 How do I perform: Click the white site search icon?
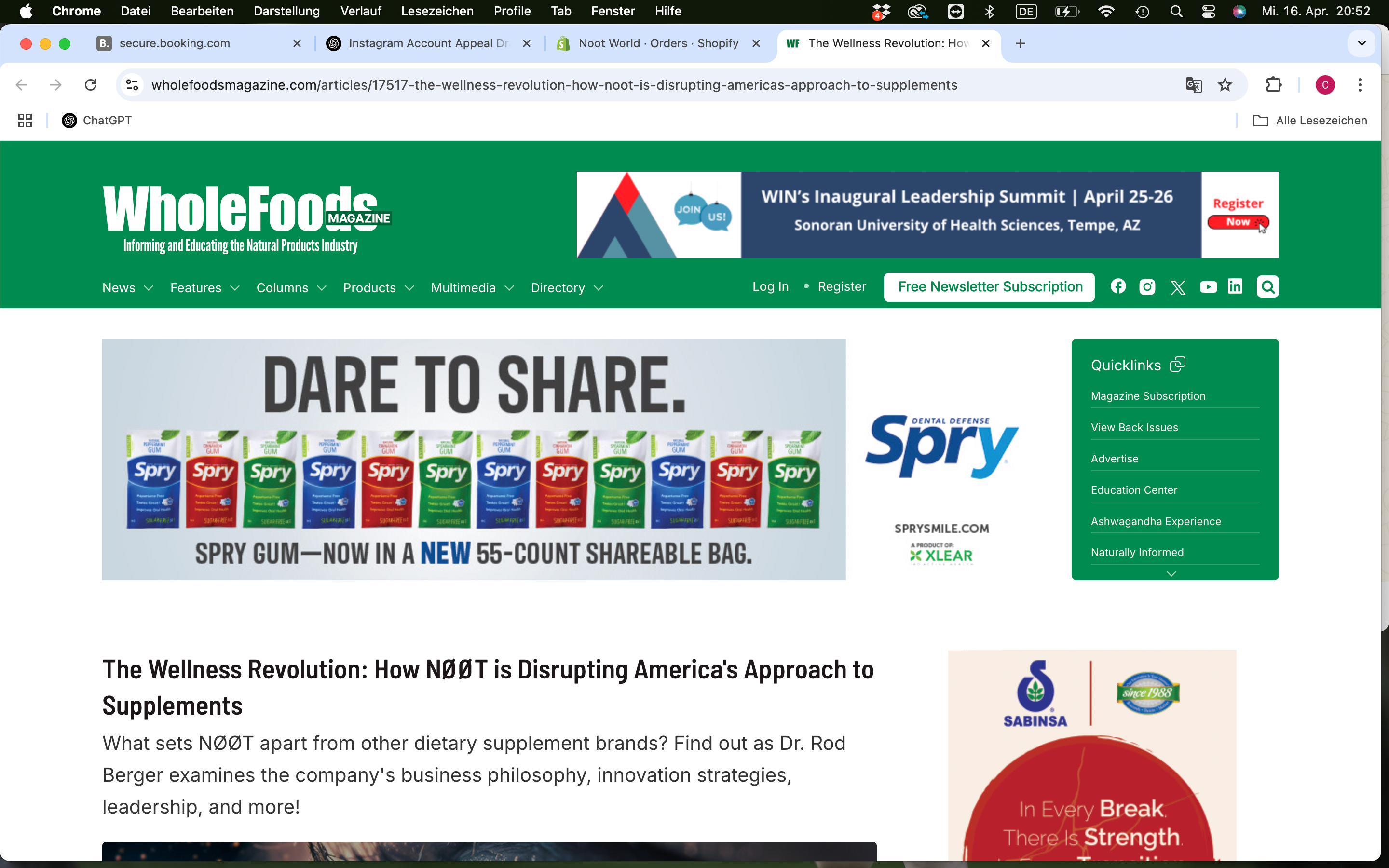1267,286
